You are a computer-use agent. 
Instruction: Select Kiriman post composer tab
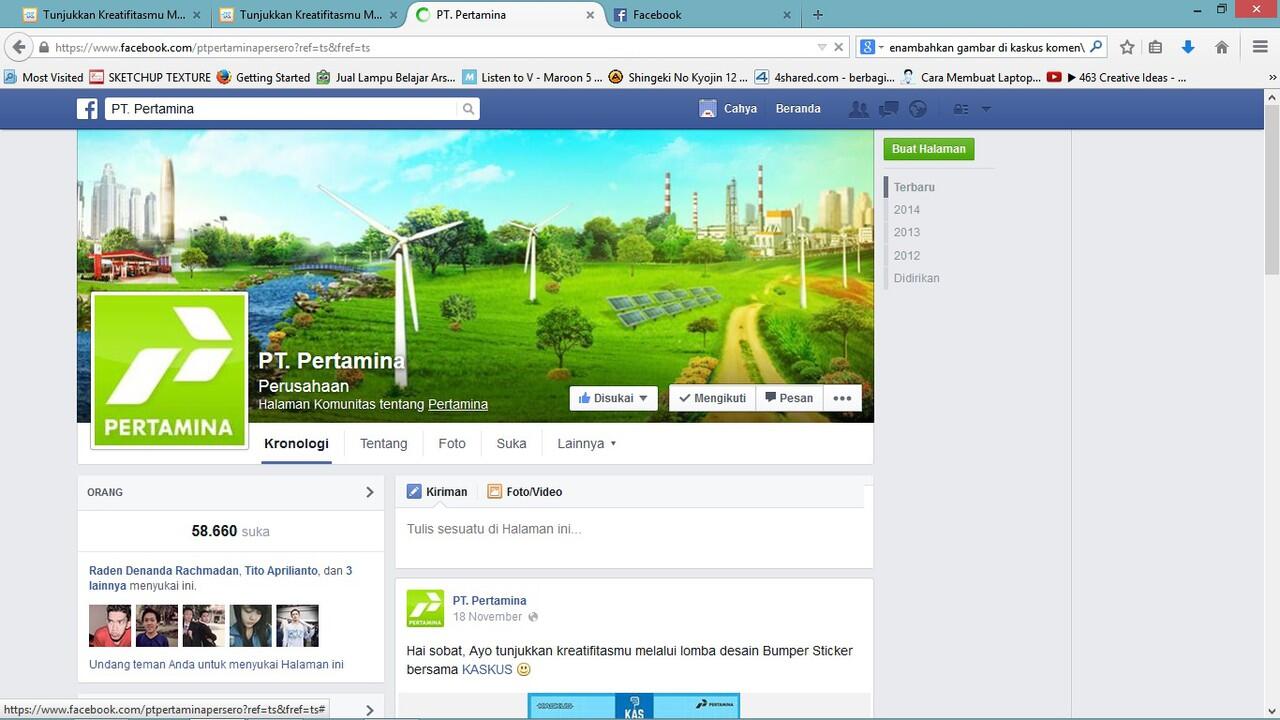point(437,492)
